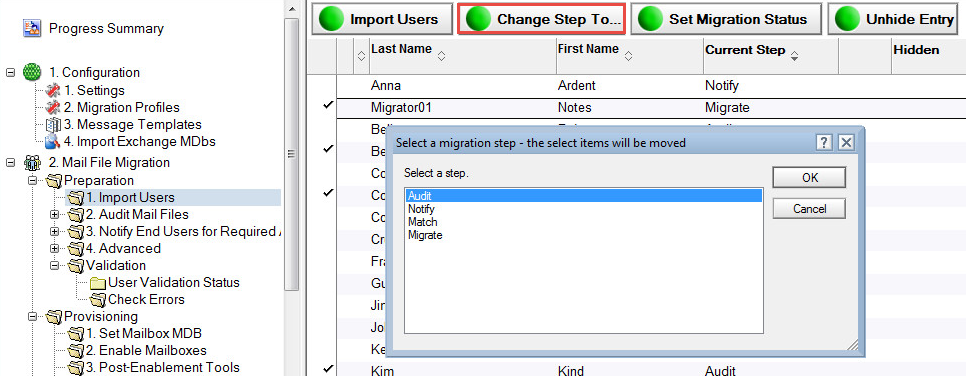Toggle the checkmark on Migrator01 row
This screenshot has width=966, height=376.
(x=328, y=105)
